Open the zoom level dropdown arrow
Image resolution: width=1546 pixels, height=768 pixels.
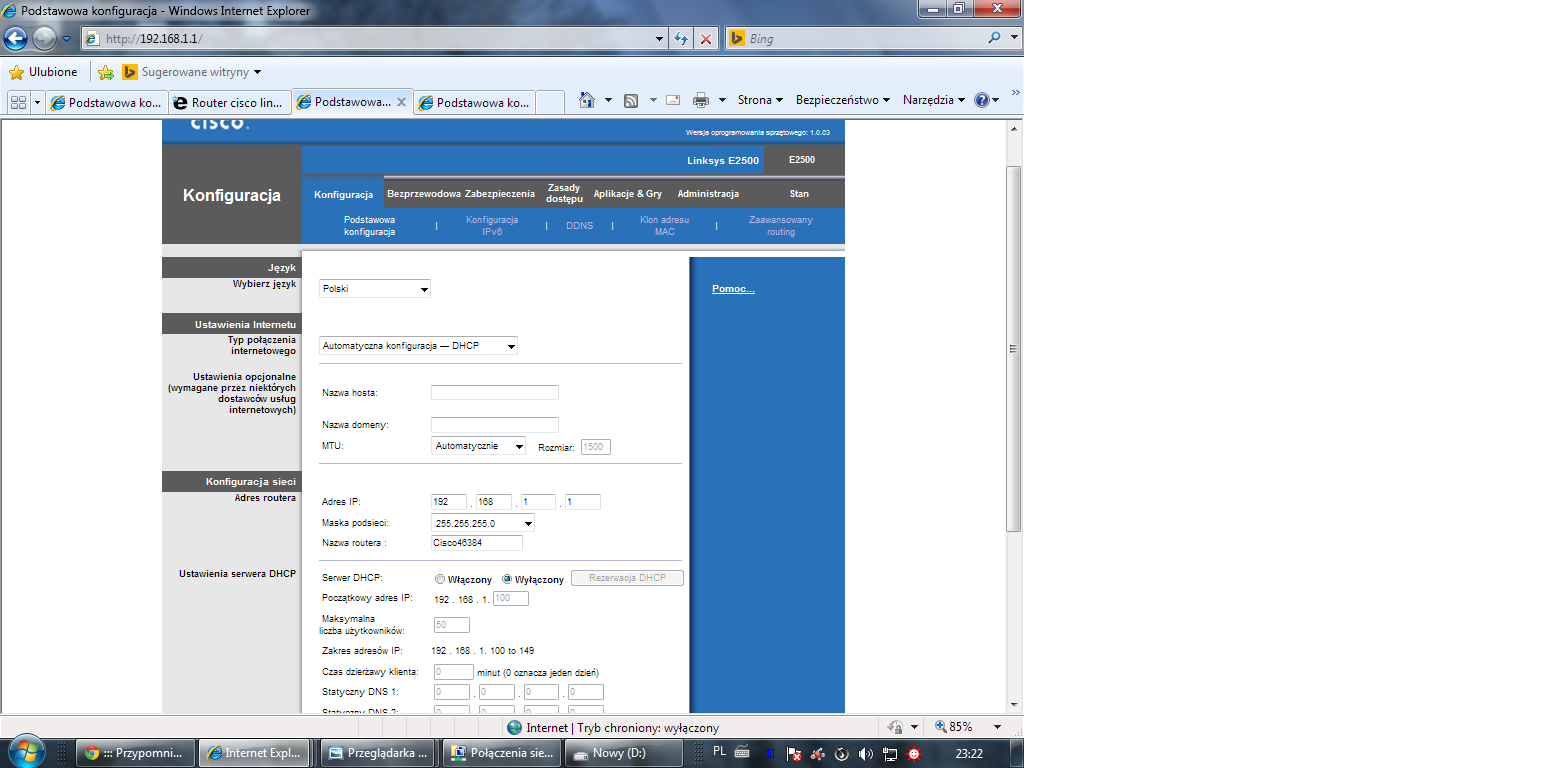(996, 727)
